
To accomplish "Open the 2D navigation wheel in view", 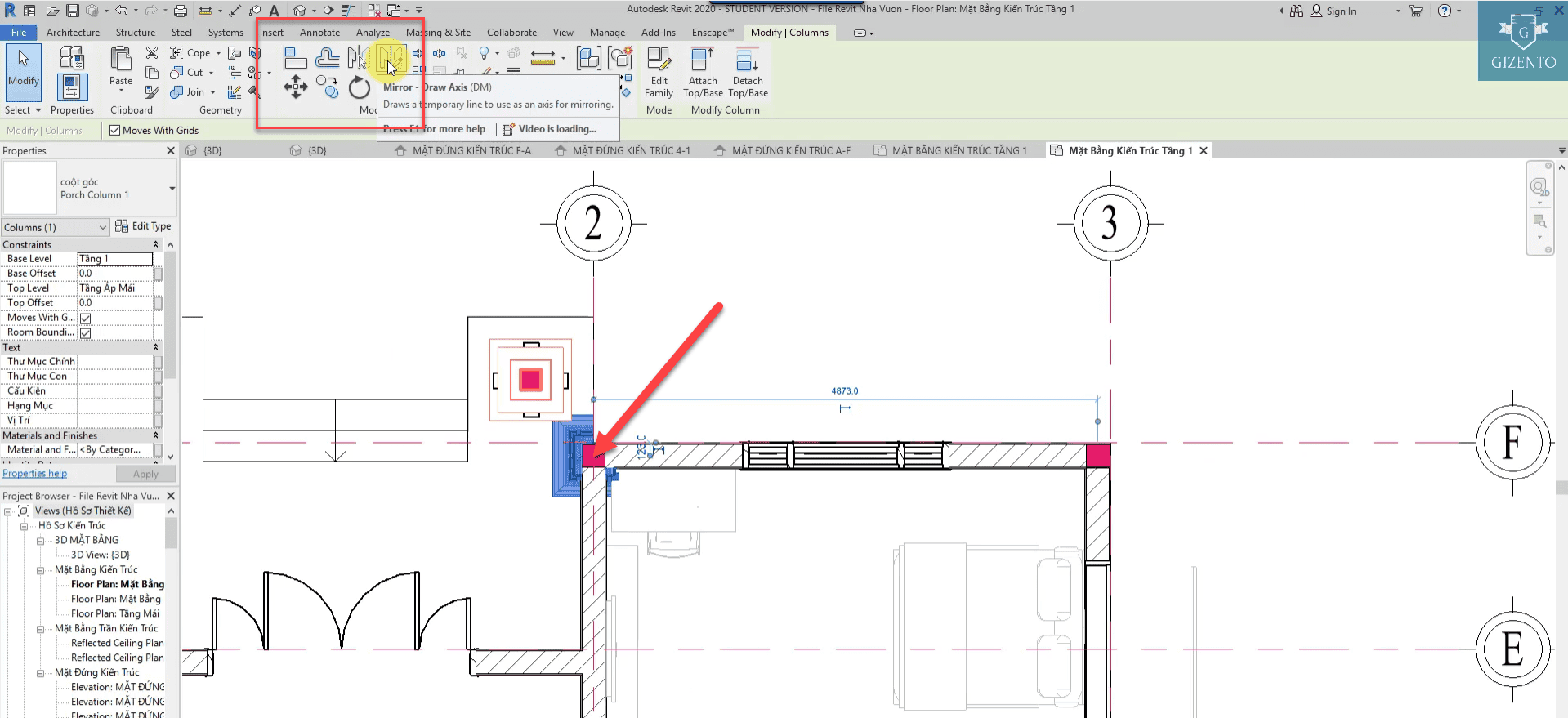I will coord(1539,188).
